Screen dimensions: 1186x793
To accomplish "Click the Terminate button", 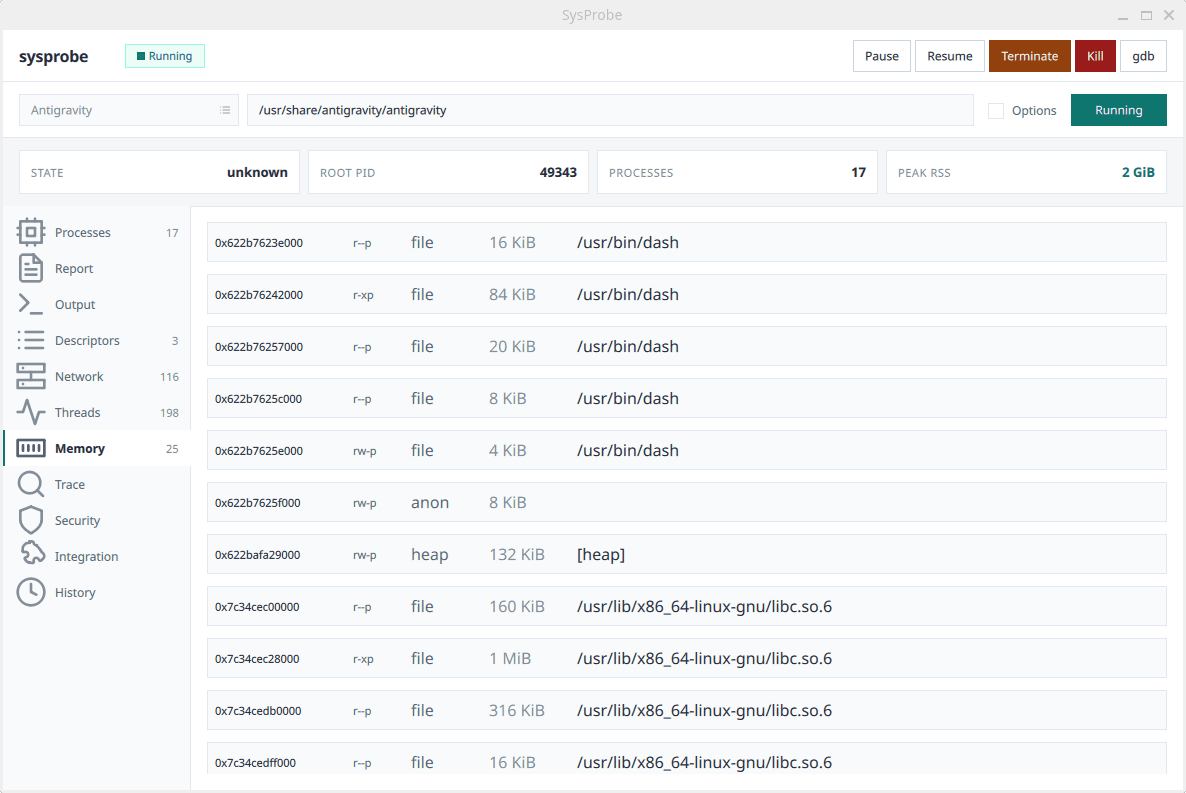I will [1029, 56].
